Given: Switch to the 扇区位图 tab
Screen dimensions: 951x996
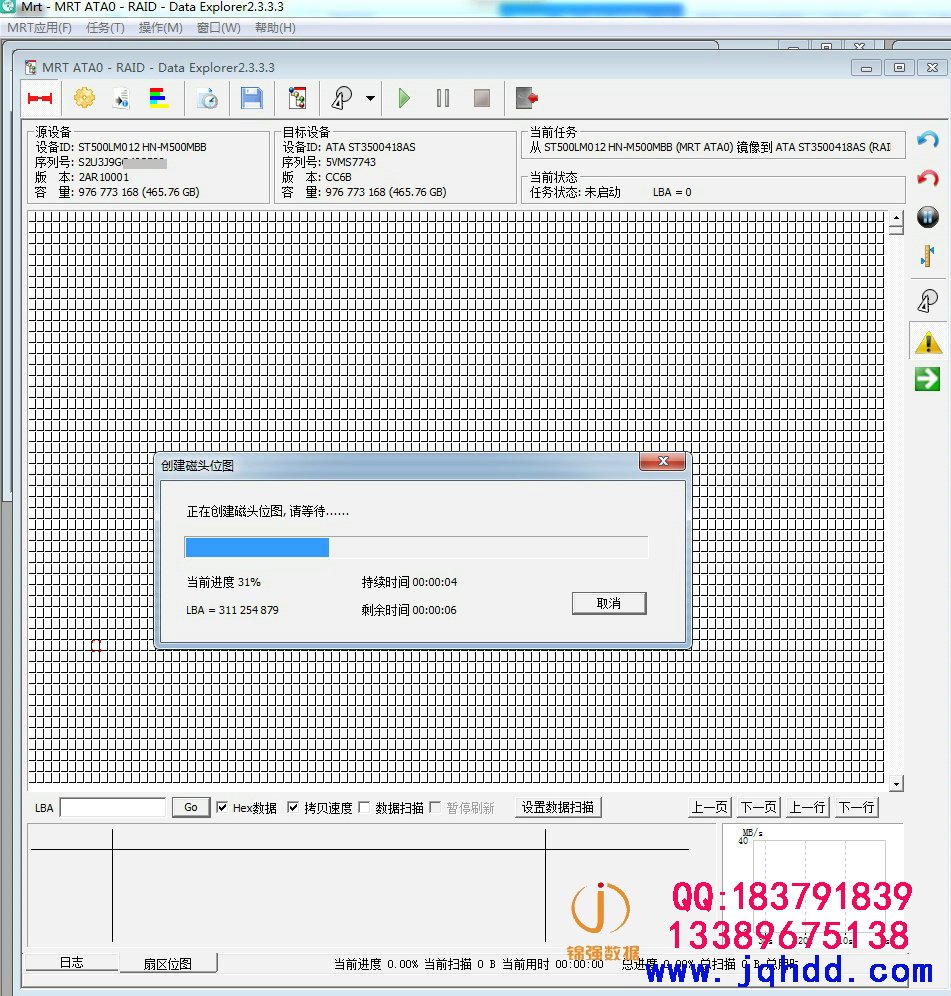Looking at the screenshot, I should [168, 964].
